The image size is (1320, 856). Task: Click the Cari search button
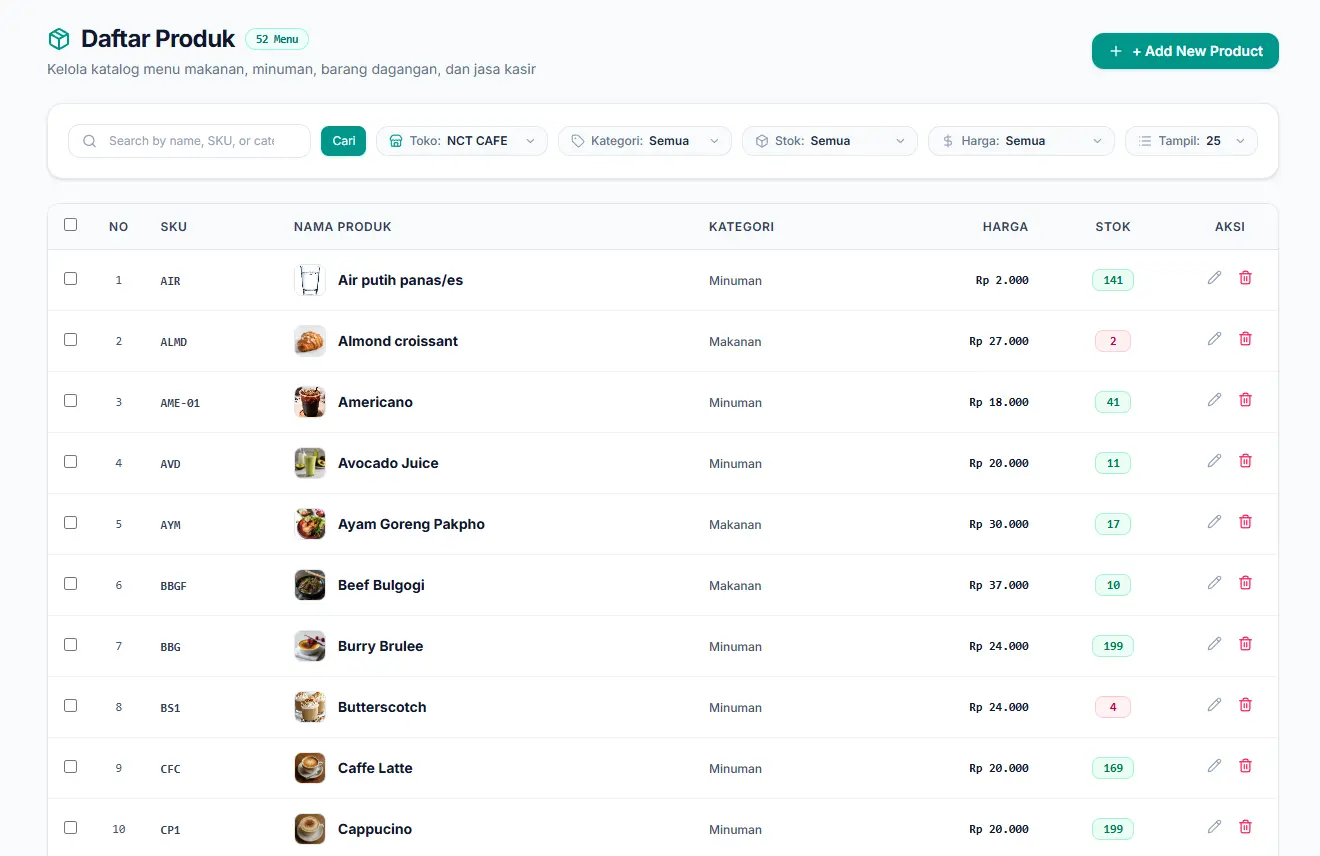click(x=344, y=141)
